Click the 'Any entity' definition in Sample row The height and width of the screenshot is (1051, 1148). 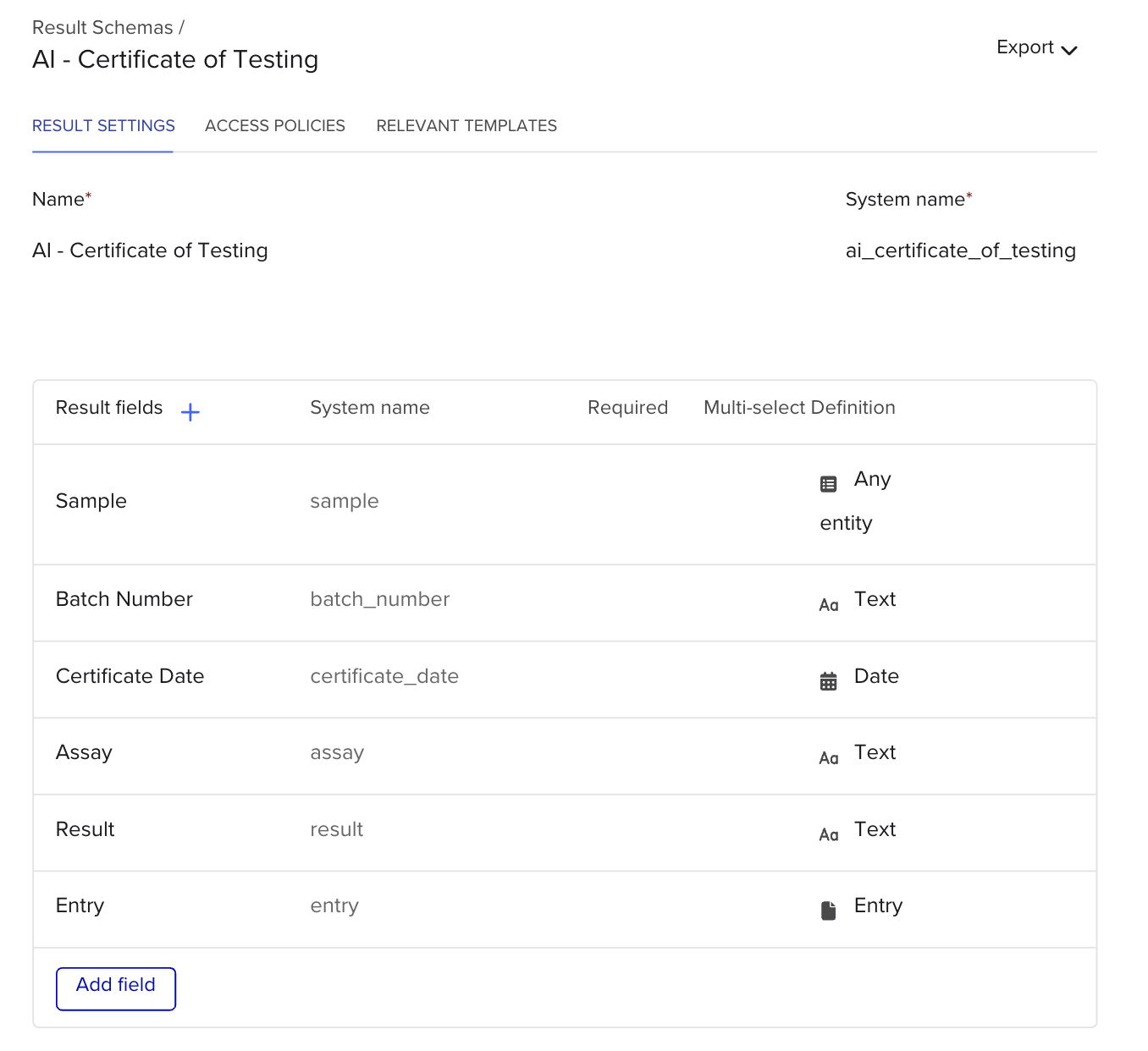click(856, 501)
